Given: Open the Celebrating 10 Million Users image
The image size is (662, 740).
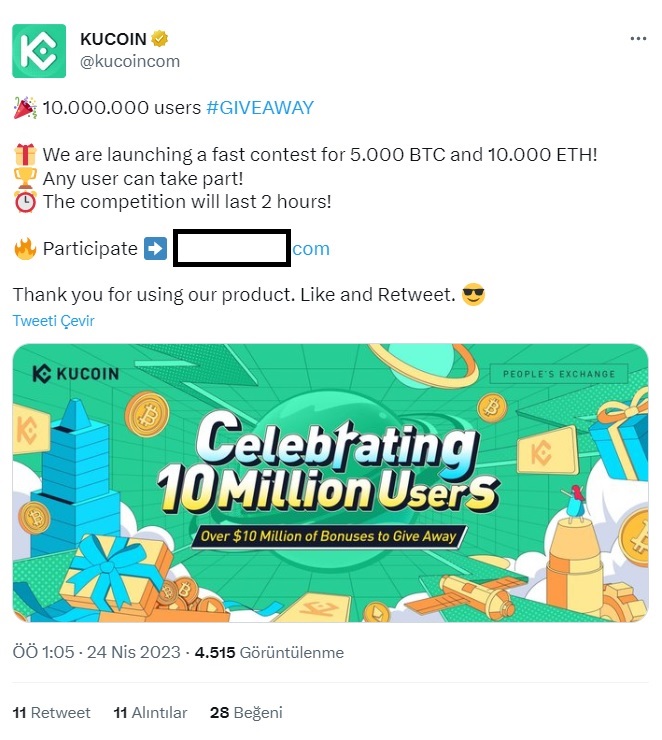Looking at the screenshot, I should 330,482.
